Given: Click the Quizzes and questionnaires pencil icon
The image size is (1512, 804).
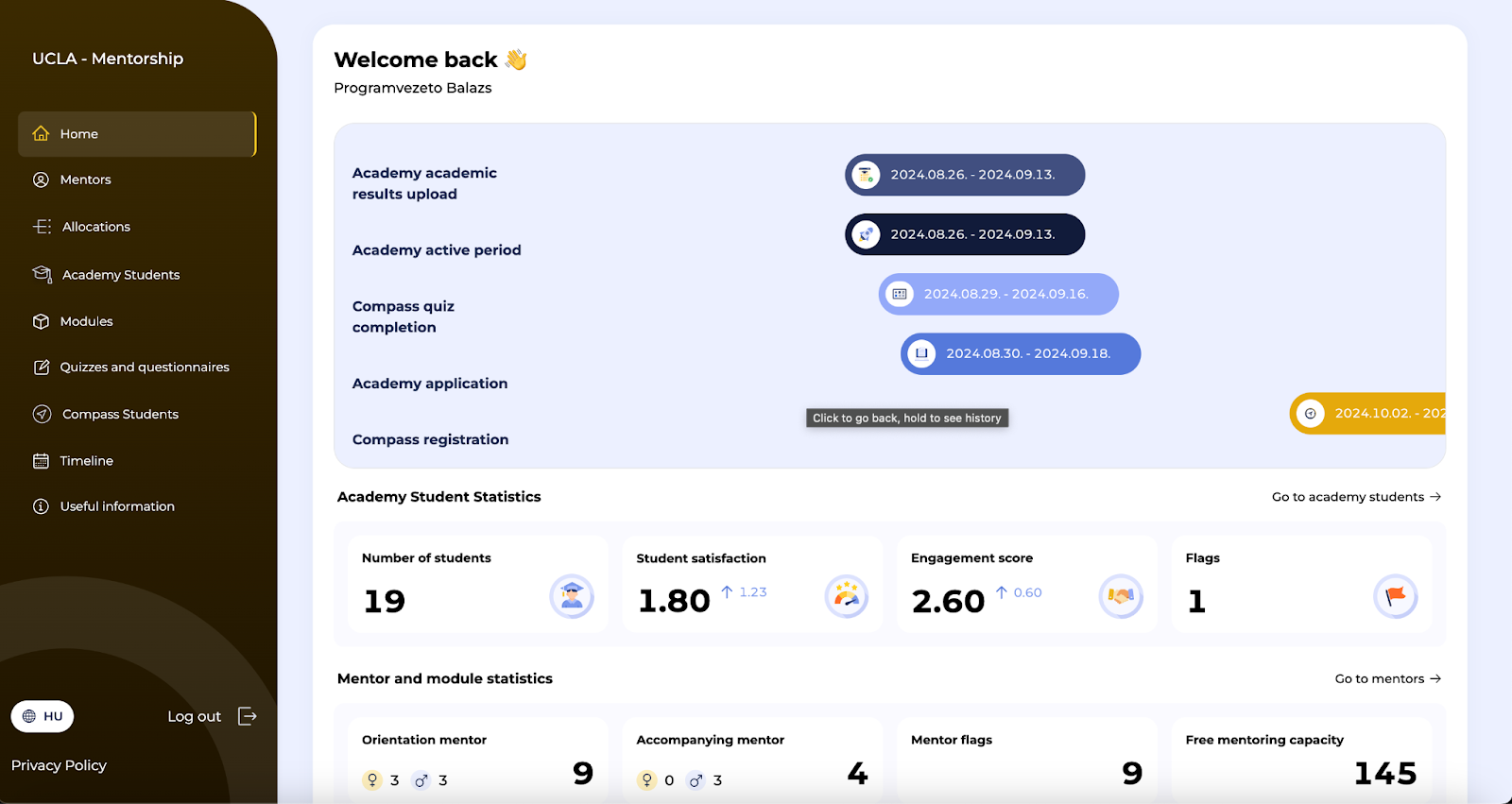Looking at the screenshot, I should pos(41,368).
